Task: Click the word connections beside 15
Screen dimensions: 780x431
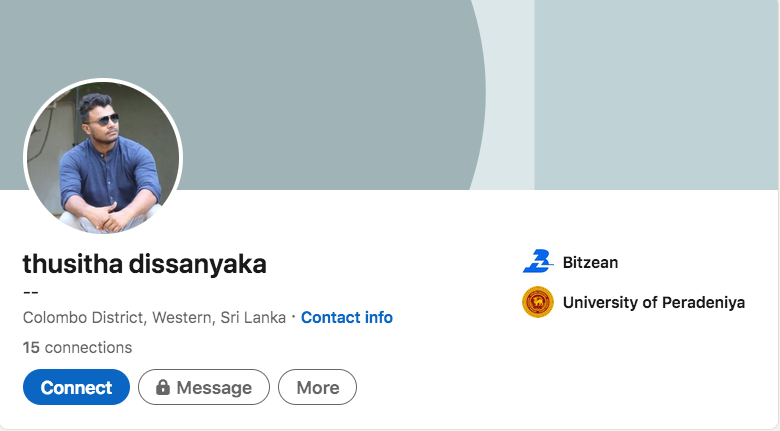Action: click(x=89, y=347)
